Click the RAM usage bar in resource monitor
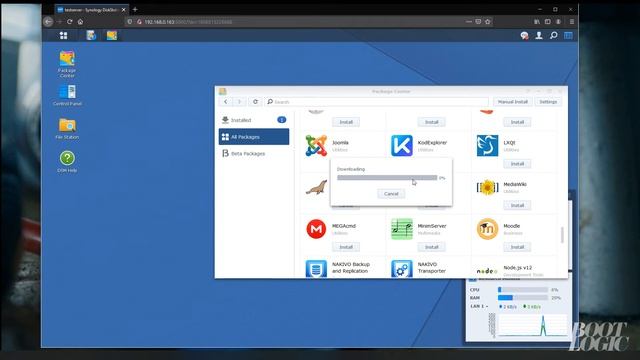The height and width of the screenshot is (360, 640). [523, 298]
